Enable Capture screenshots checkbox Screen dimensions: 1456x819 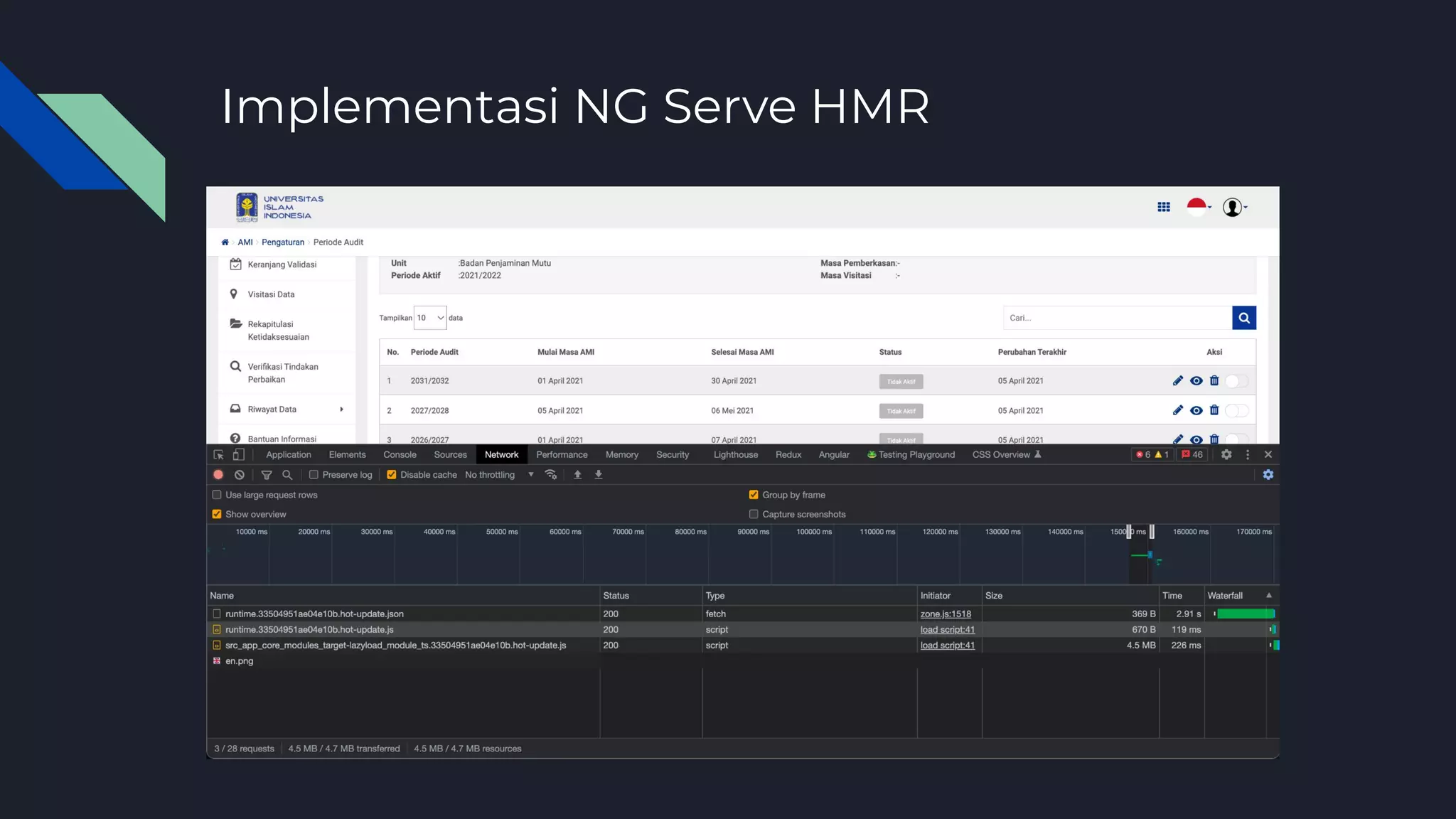click(754, 514)
